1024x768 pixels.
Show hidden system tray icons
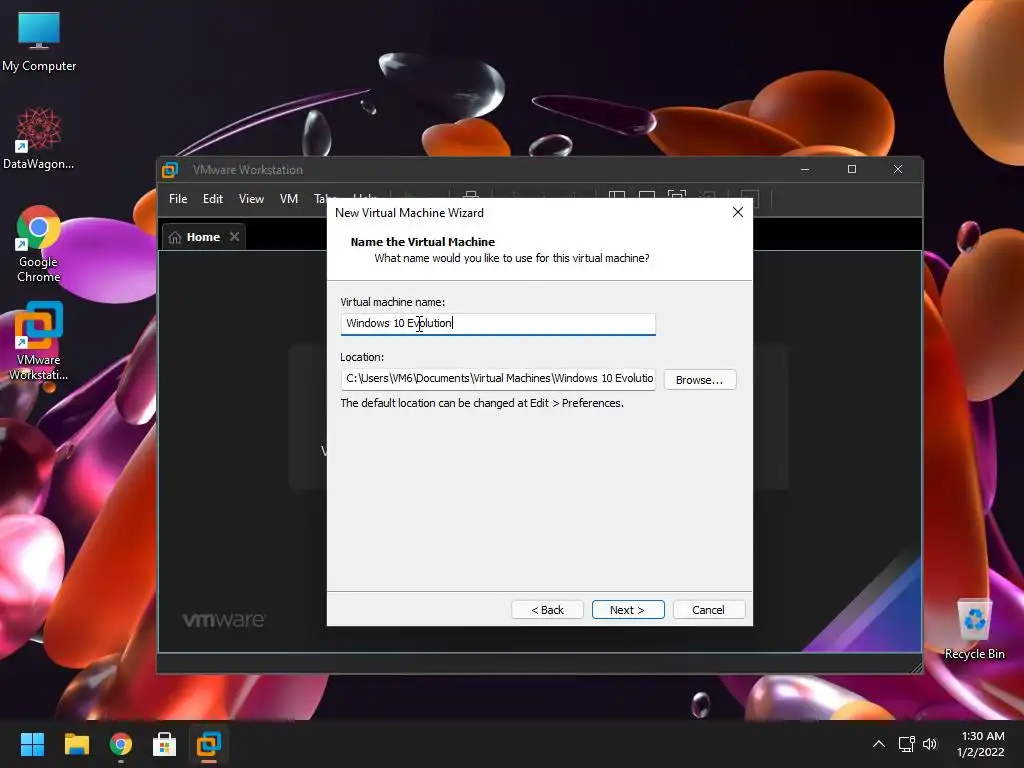point(879,744)
